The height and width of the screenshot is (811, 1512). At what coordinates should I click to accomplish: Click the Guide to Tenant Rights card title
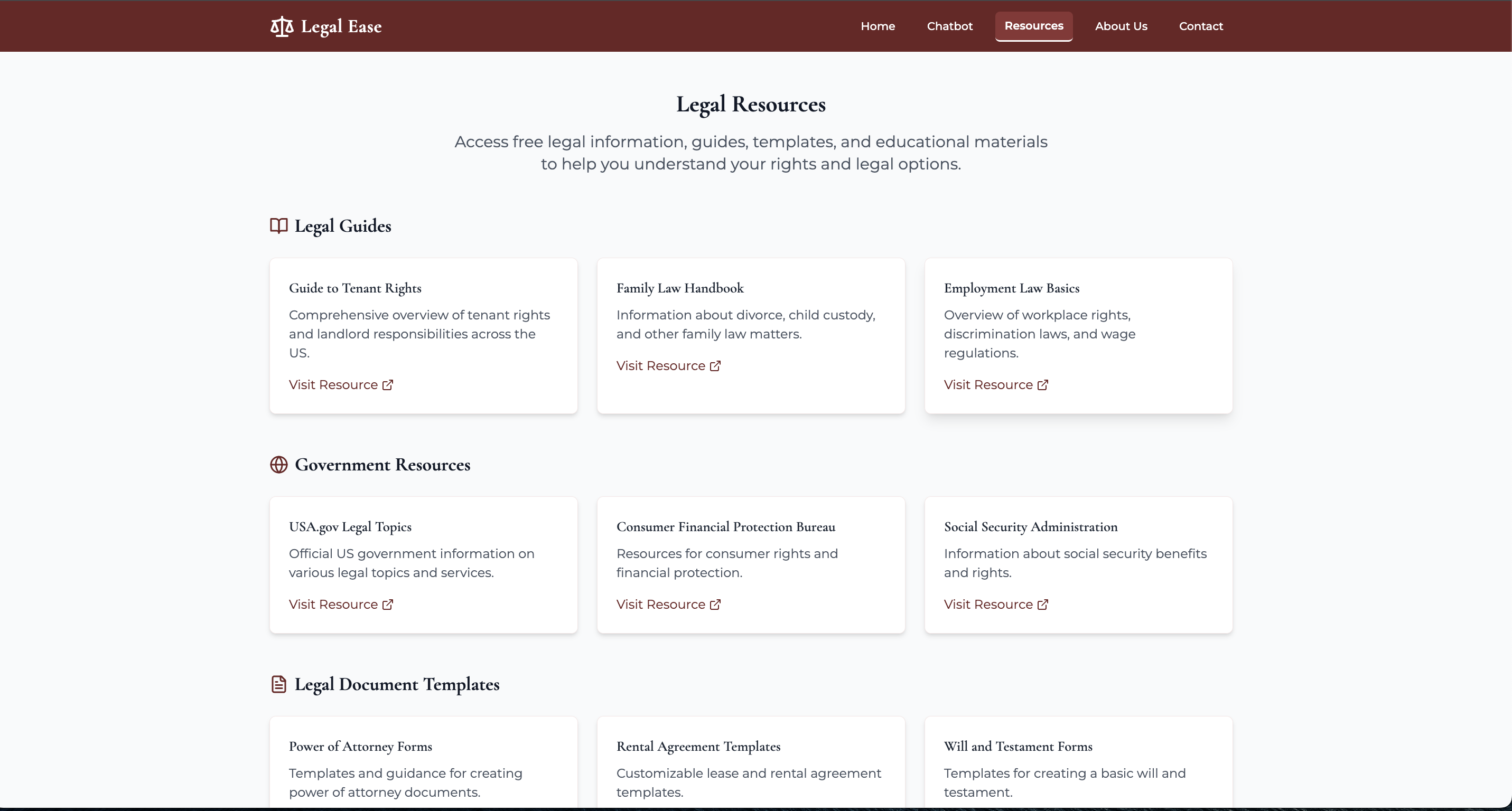coord(355,288)
